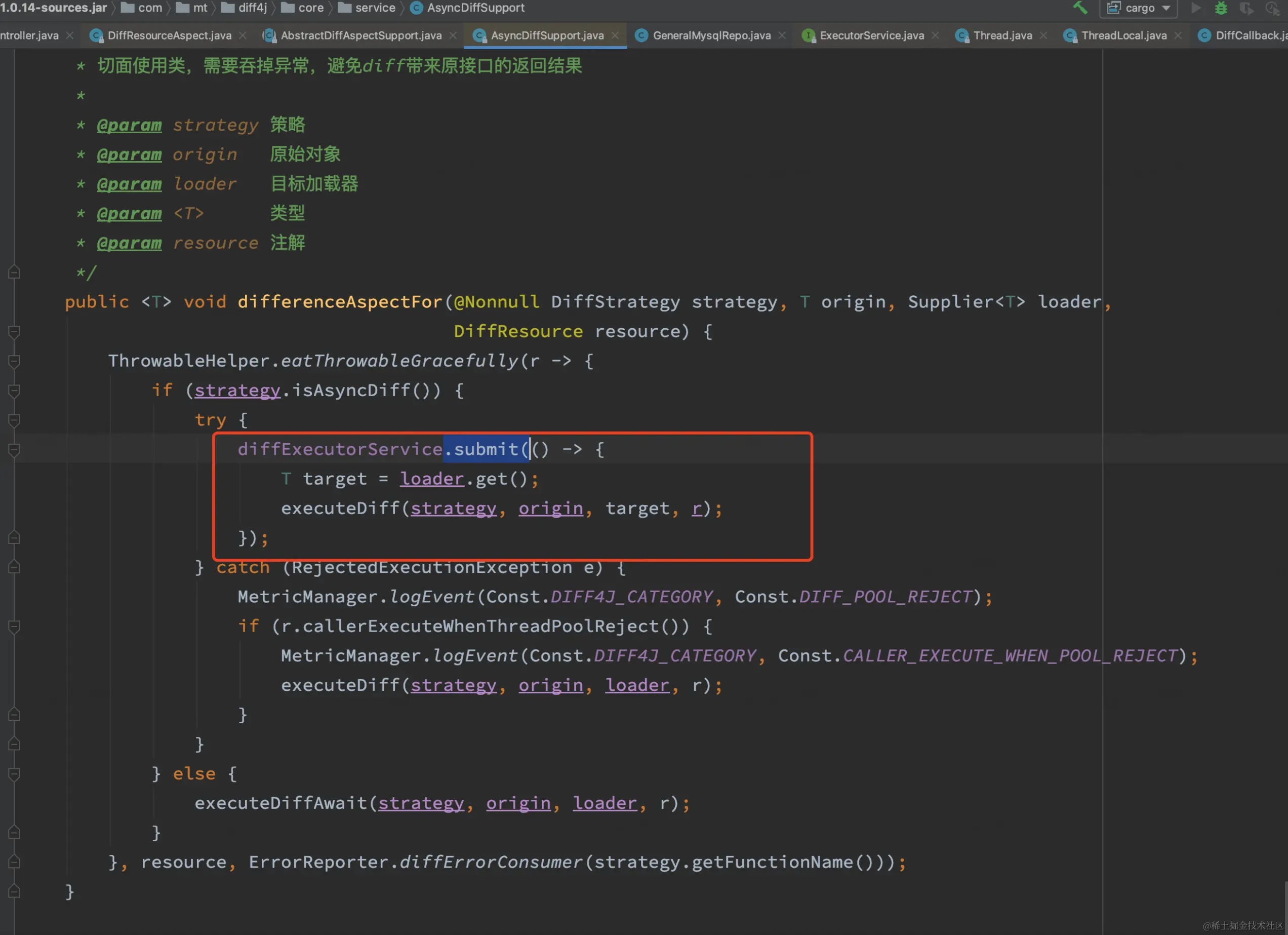Viewport: 1288px width, 935px height.
Task: Click executeDiffAwait method call in code
Action: point(281,803)
